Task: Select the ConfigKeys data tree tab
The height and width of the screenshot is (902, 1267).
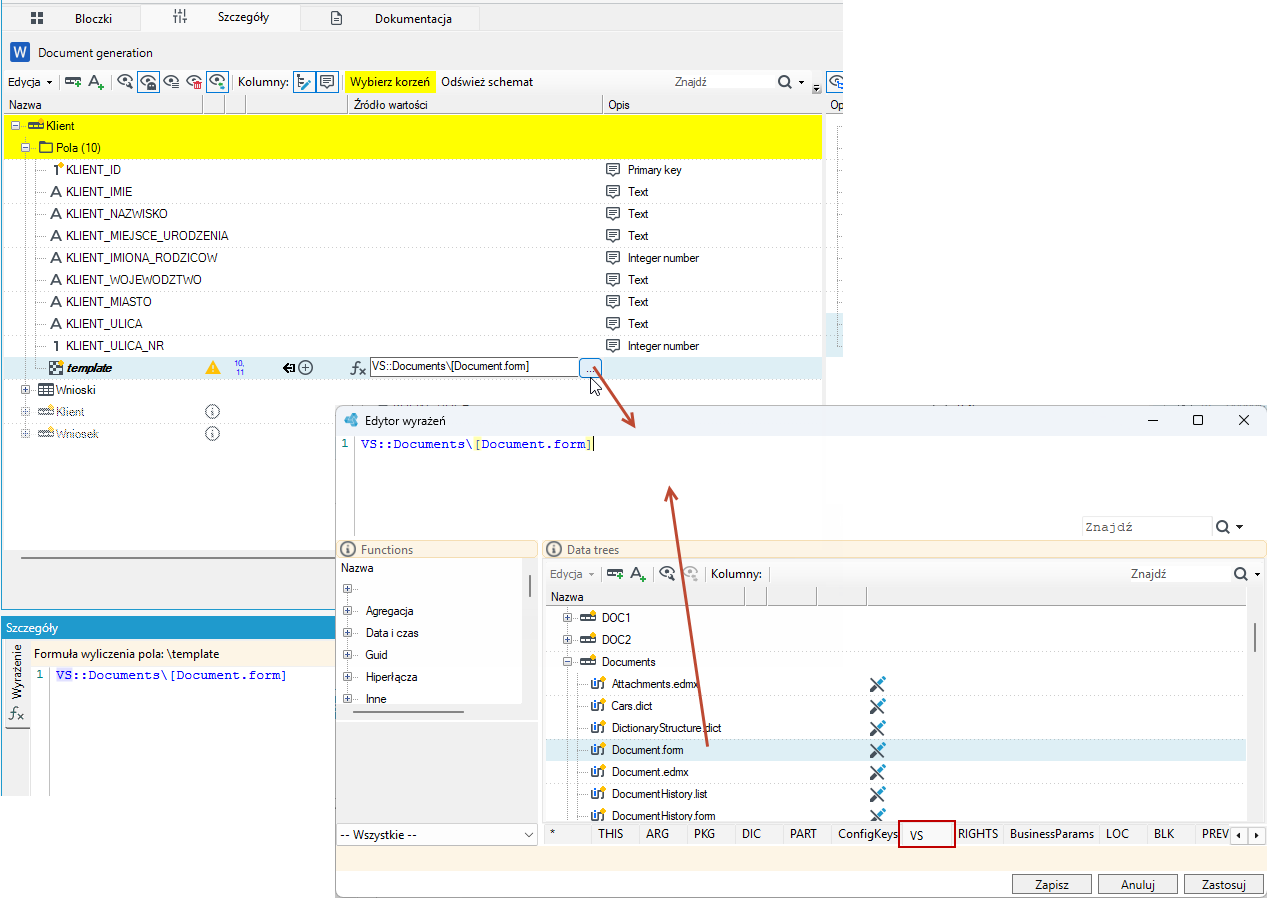Action: pyautogui.click(x=867, y=834)
